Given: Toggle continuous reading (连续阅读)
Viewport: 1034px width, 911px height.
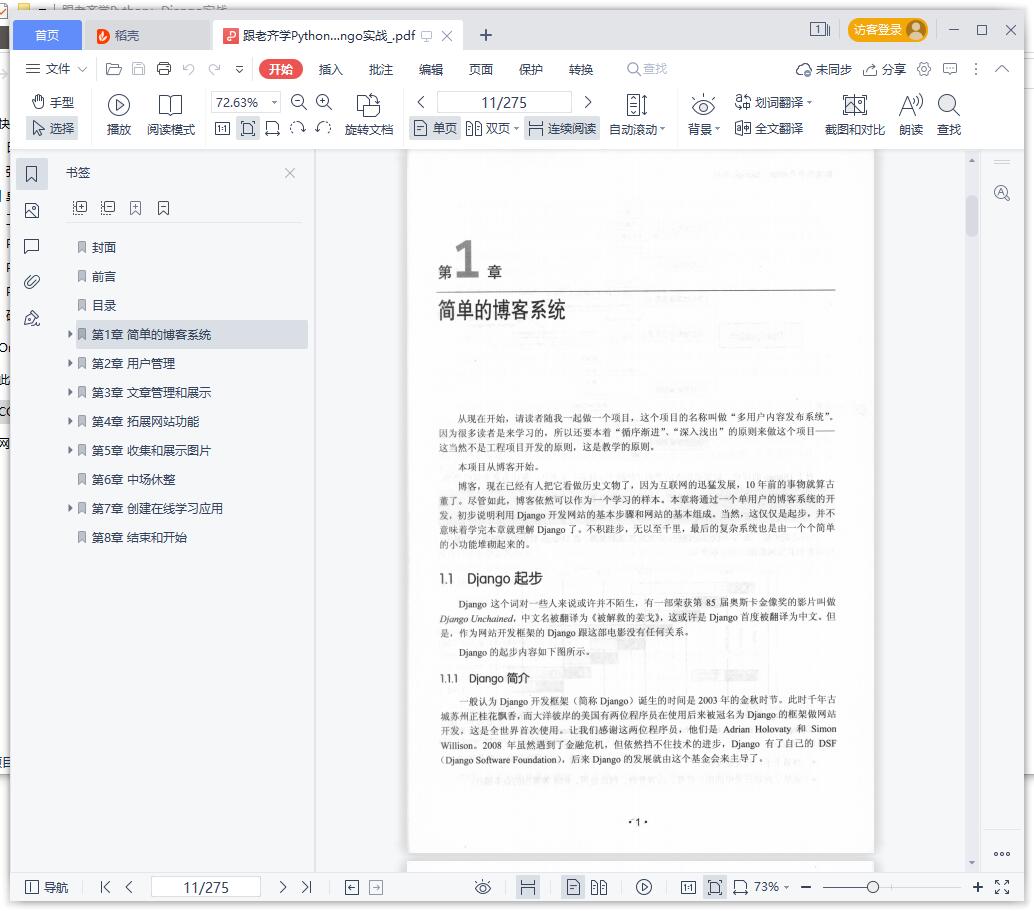Looking at the screenshot, I should (x=563, y=128).
